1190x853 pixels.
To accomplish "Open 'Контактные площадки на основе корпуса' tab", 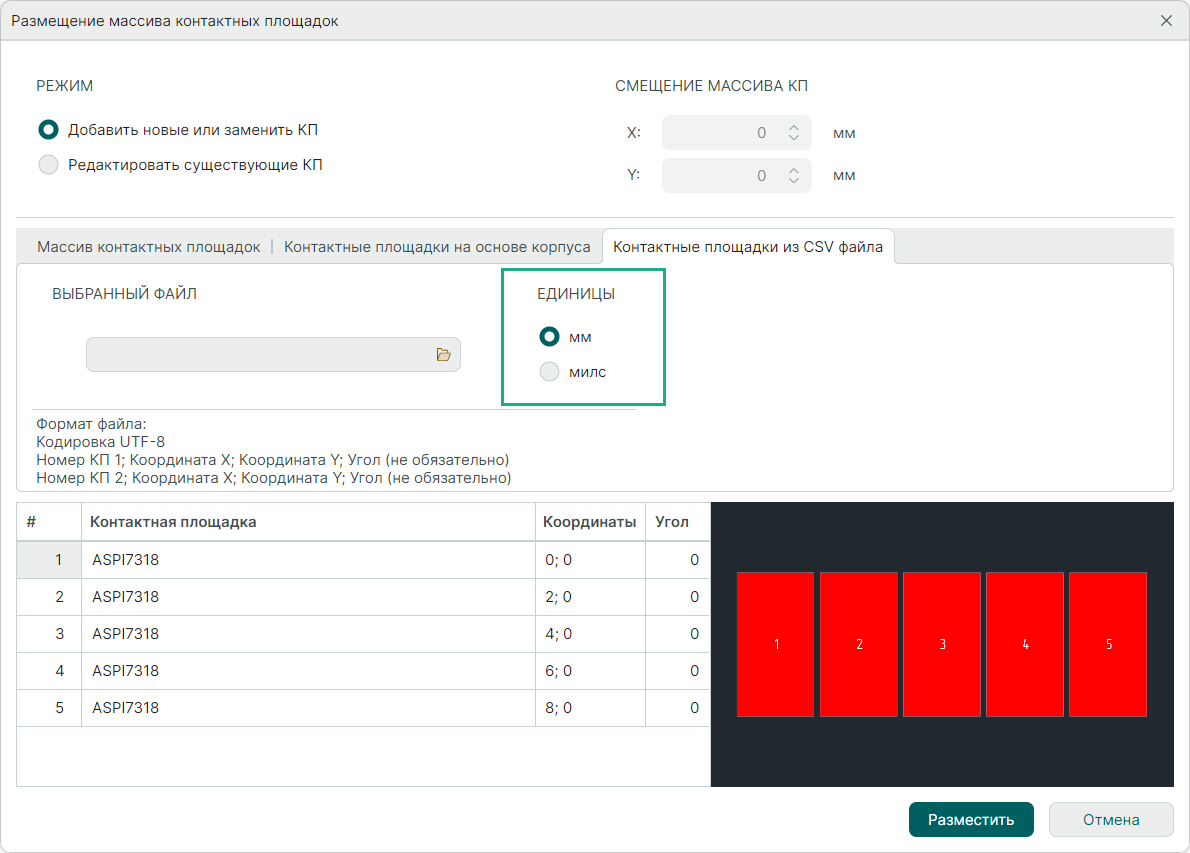I will coord(437,247).
